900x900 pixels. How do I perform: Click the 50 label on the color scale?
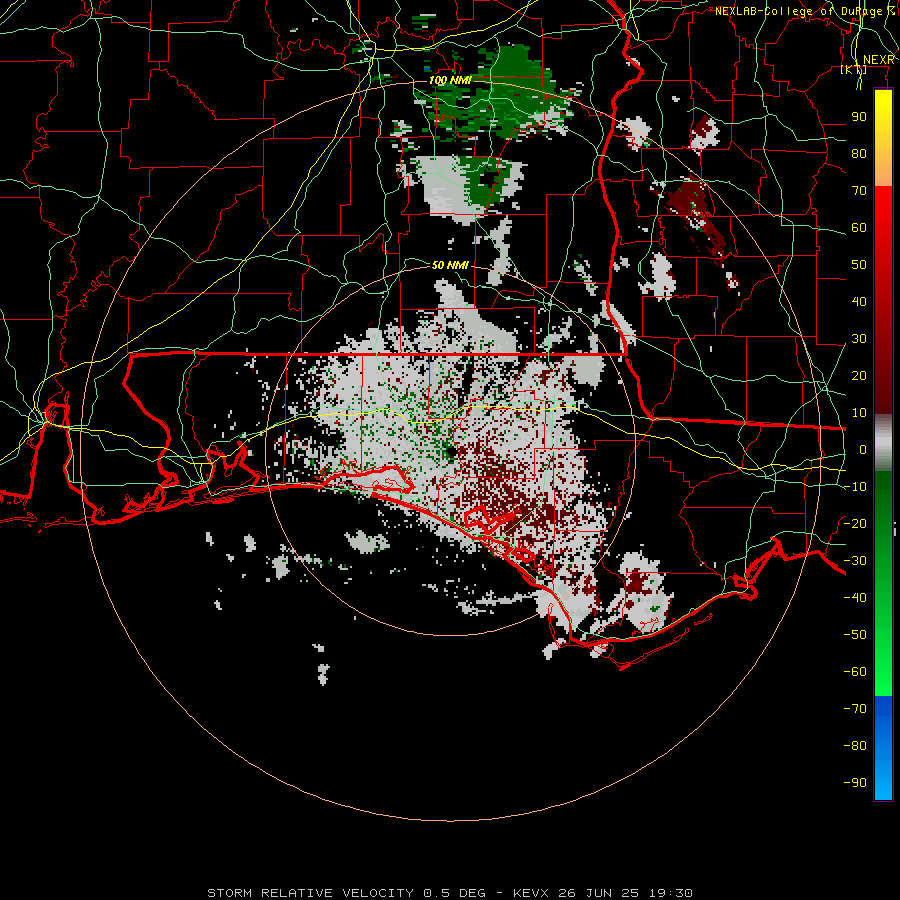[x=859, y=265]
